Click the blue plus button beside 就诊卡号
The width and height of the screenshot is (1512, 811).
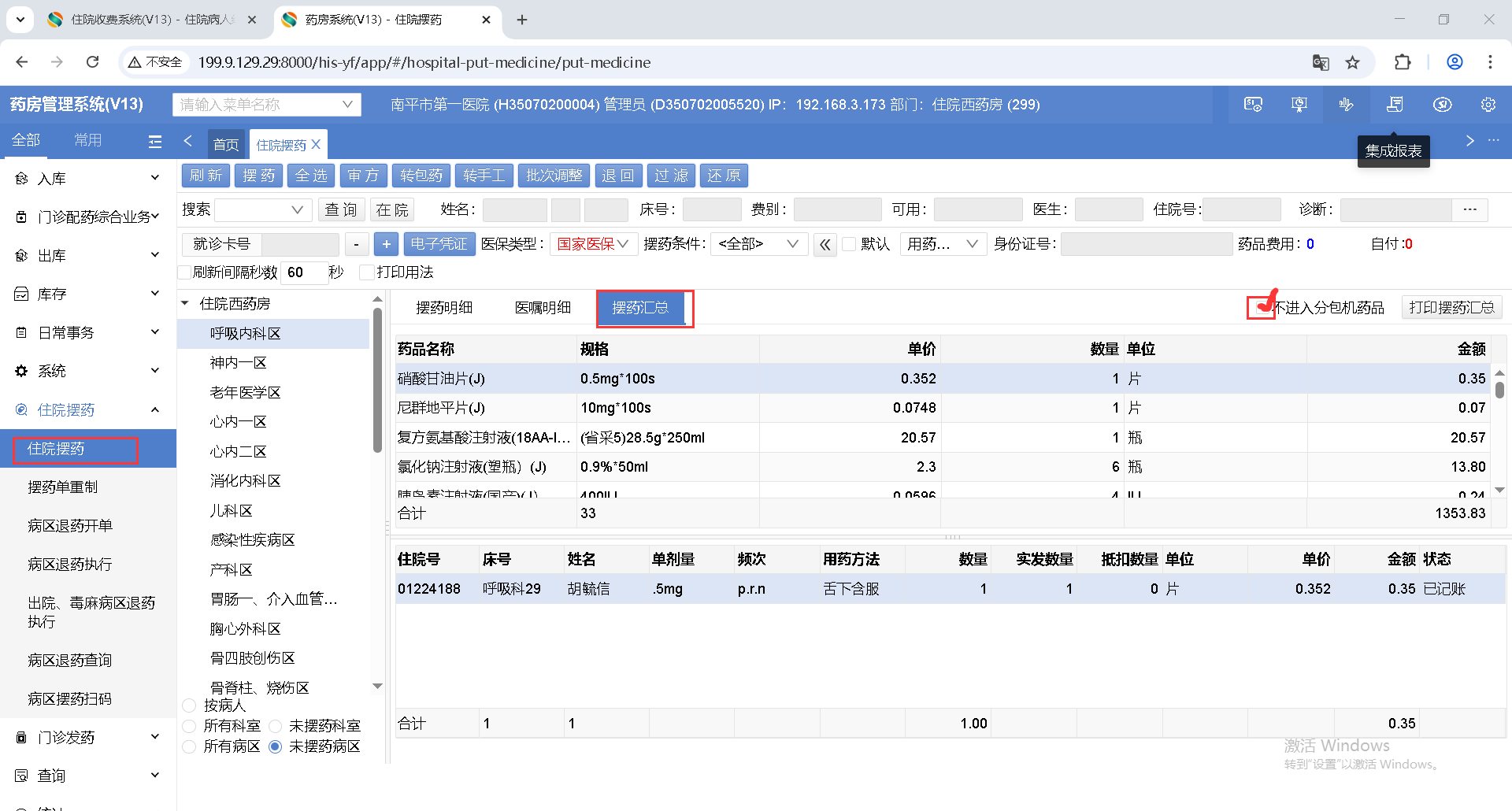(x=386, y=245)
